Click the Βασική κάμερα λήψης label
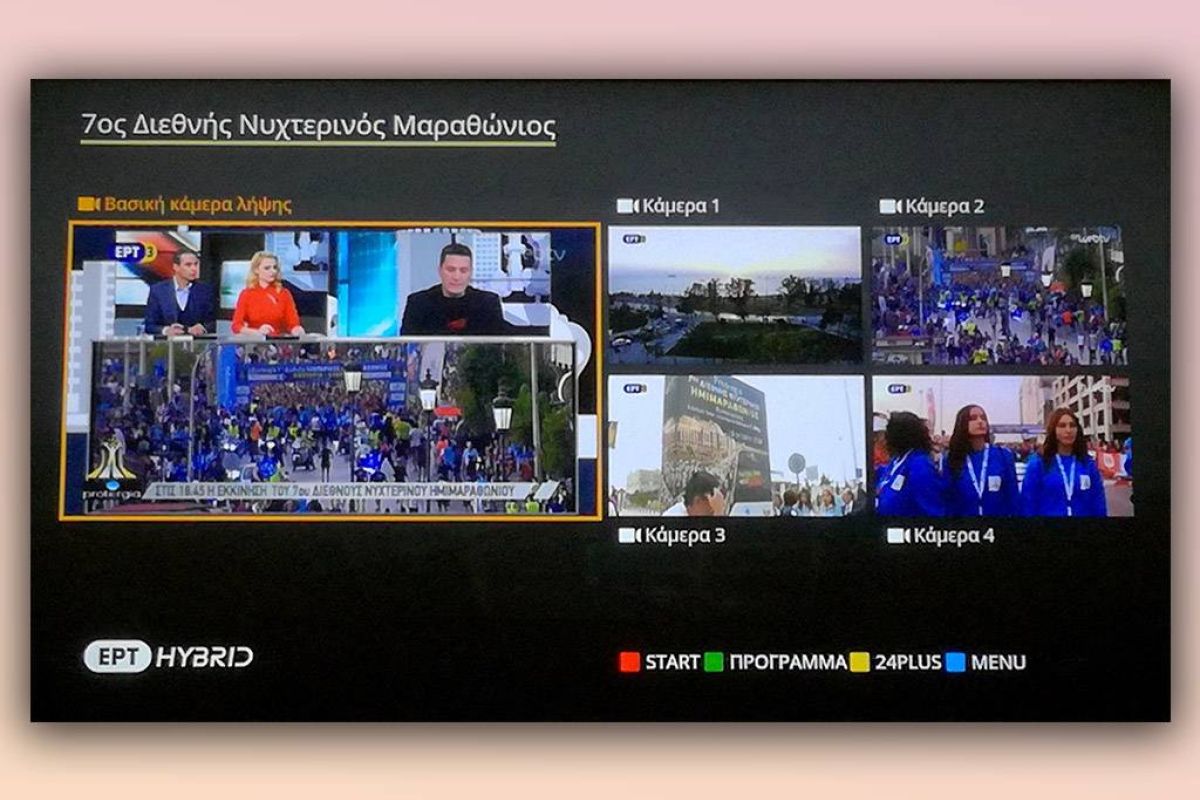The height and width of the screenshot is (800, 1200). pyautogui.click(x=197, y=205)
